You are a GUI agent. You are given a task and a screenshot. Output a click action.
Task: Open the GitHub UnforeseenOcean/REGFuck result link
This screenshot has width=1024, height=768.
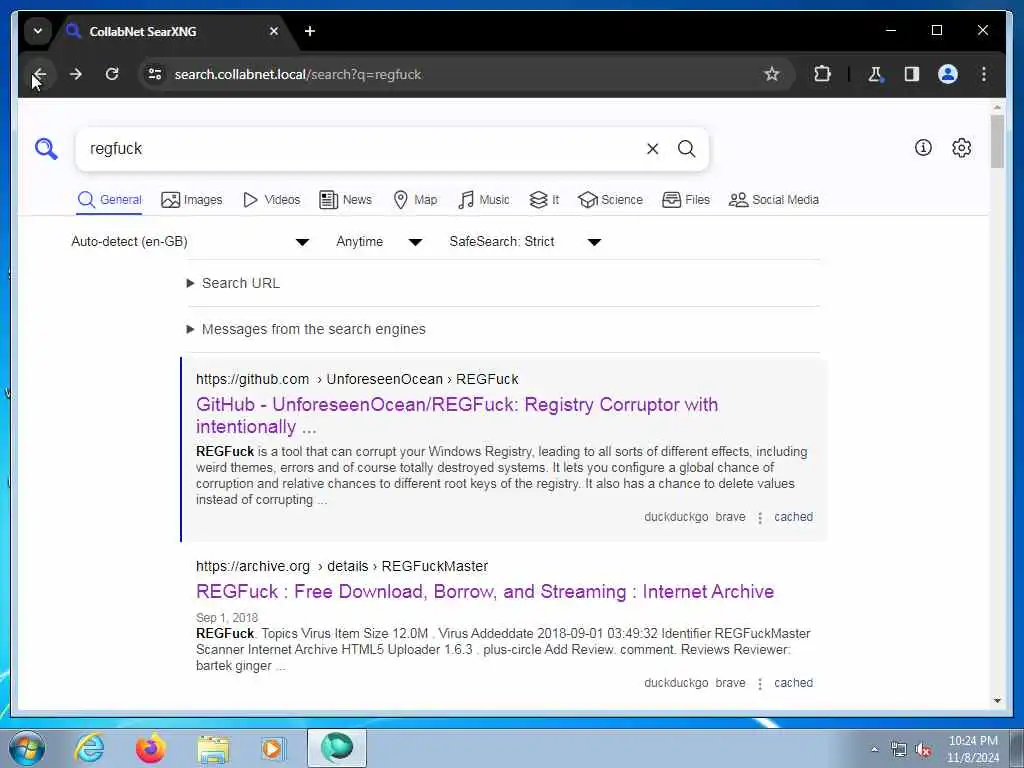[x=456, y=415]
